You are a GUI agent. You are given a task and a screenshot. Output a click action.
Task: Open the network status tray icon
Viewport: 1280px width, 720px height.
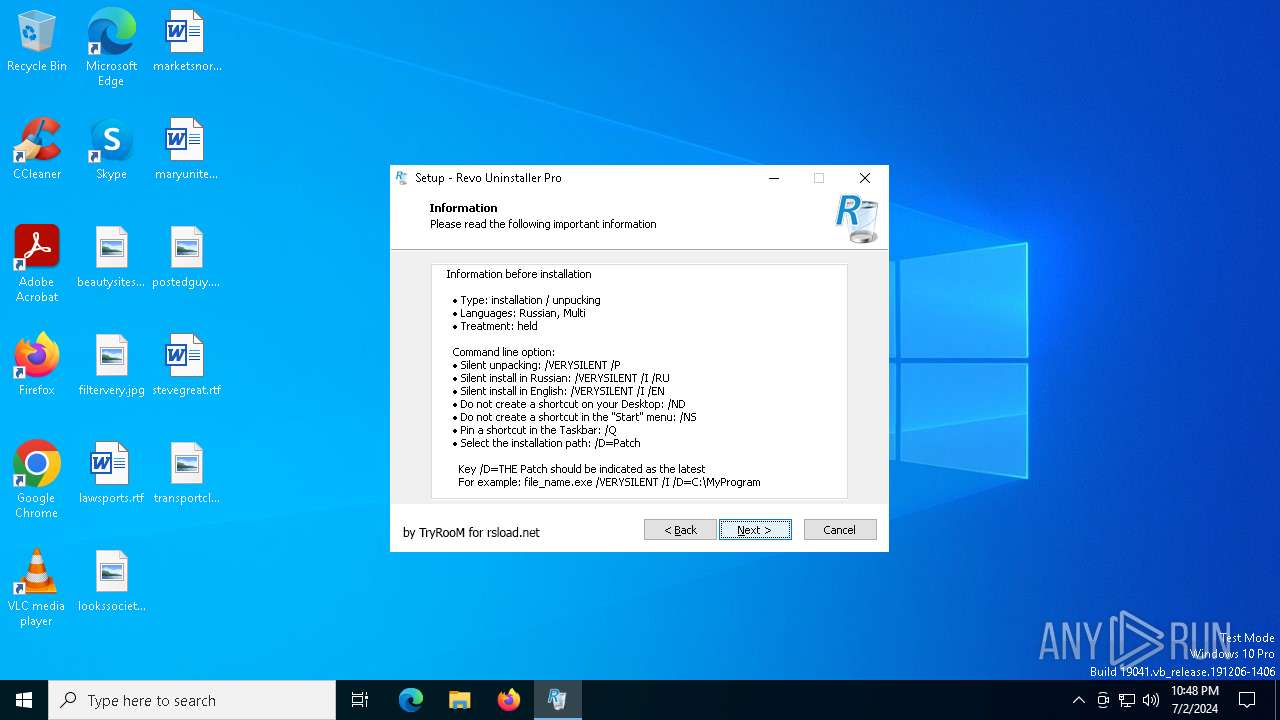click(x=1127, y=700)
